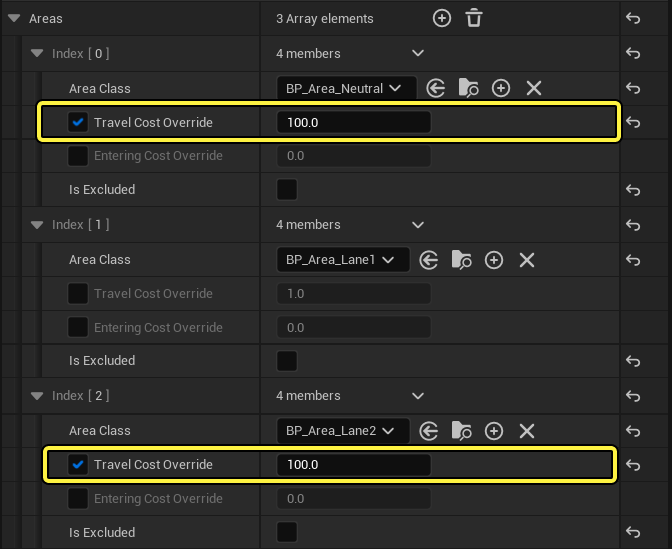
Task: Reset Index [2] Travel Cost Override to default
Action: [x=633, y=465]
